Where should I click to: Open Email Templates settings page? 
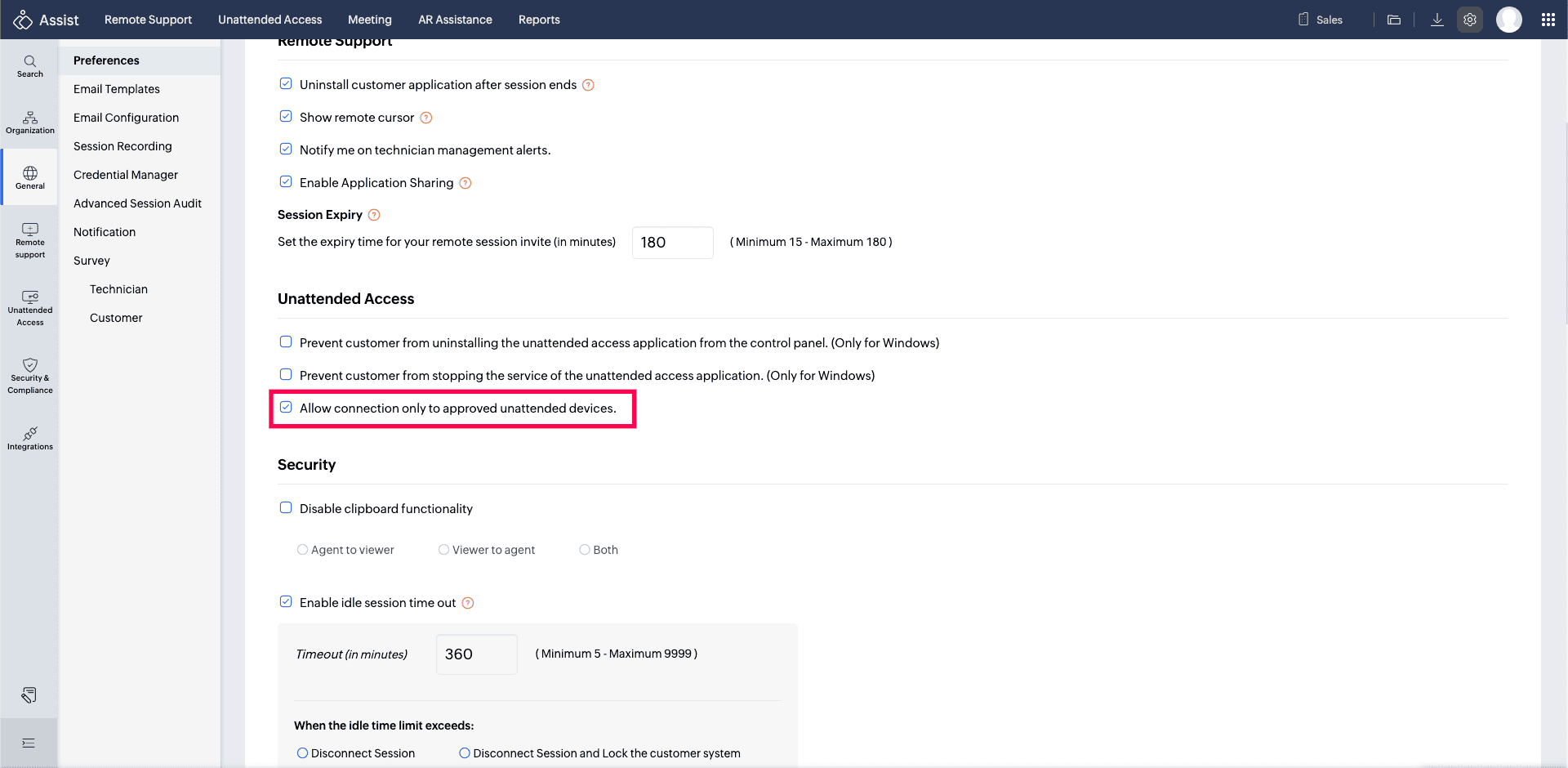click(117, 89)
